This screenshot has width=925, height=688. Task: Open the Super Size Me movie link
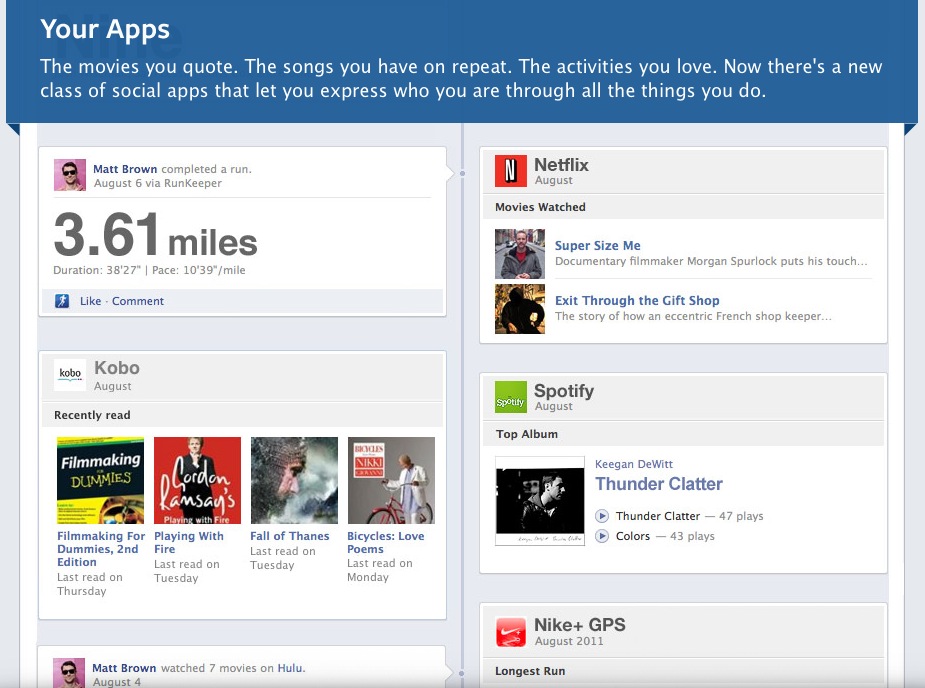pyautogui.click(x=597, y=245)
